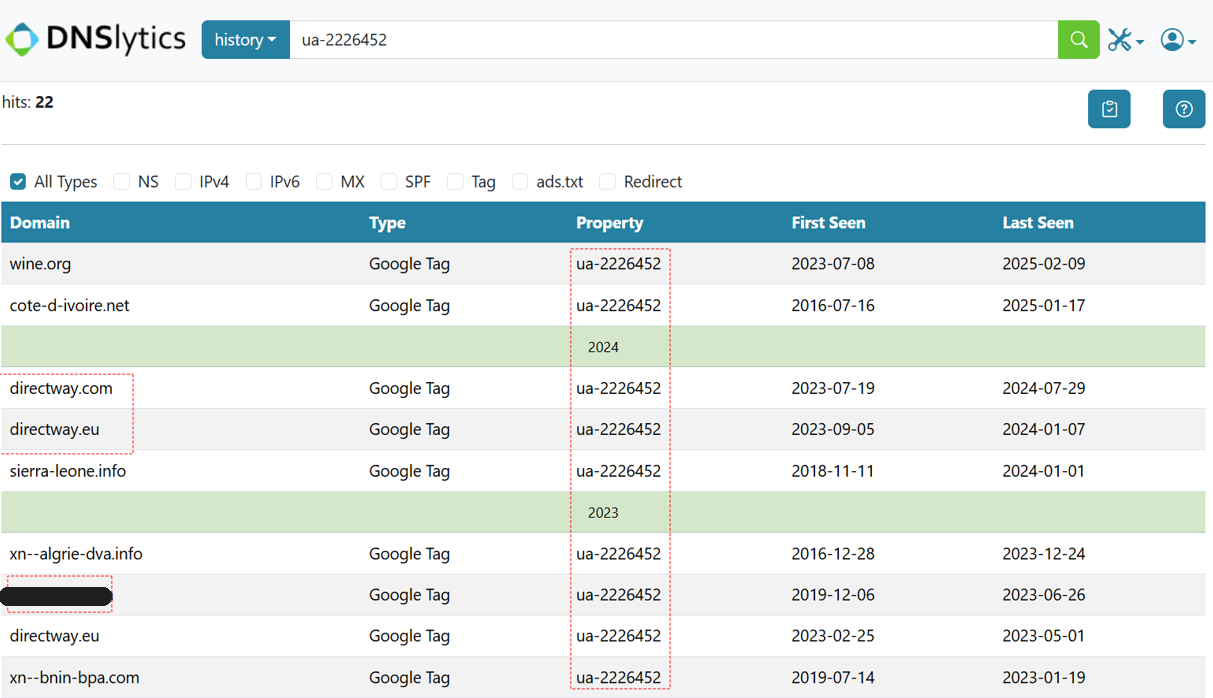Click Google Tag in the wine.org row

pyautogui.click(x=409, y=264)
